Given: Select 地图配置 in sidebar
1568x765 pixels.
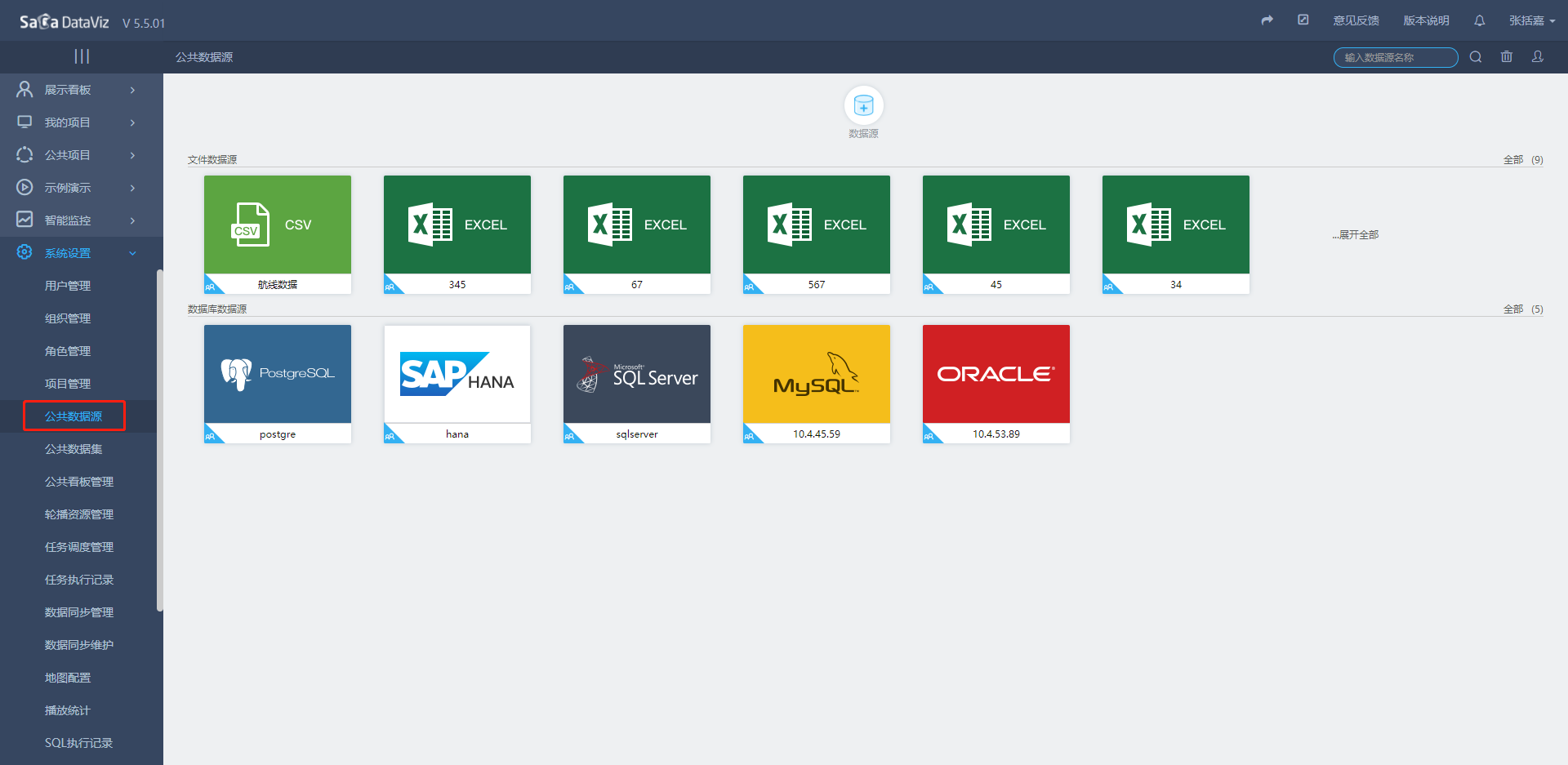Looking at the screenshot, I should point(68,678).
